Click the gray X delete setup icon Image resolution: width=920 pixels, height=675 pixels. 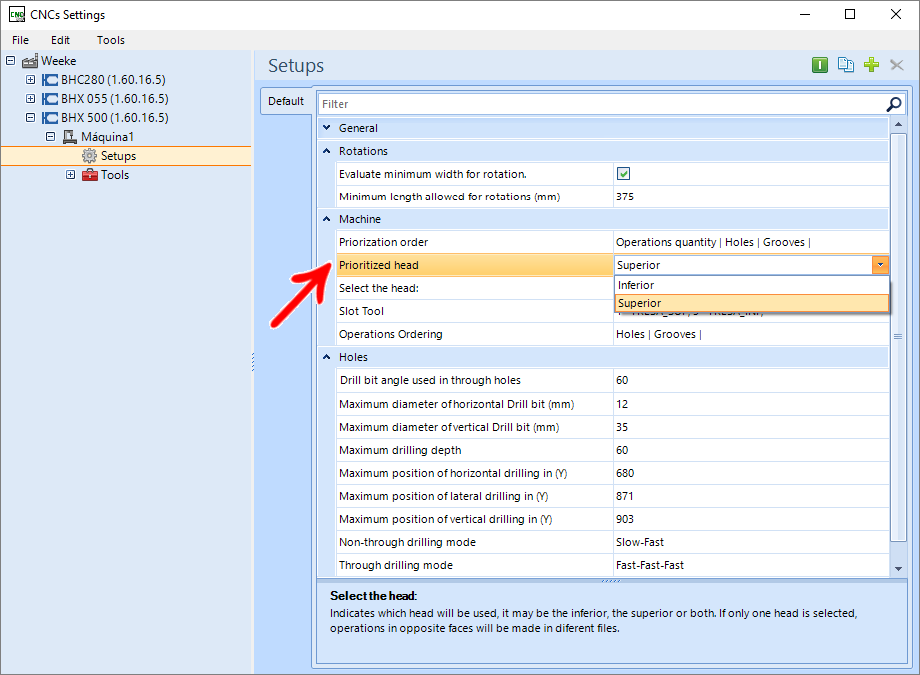[x=897, y=65]
